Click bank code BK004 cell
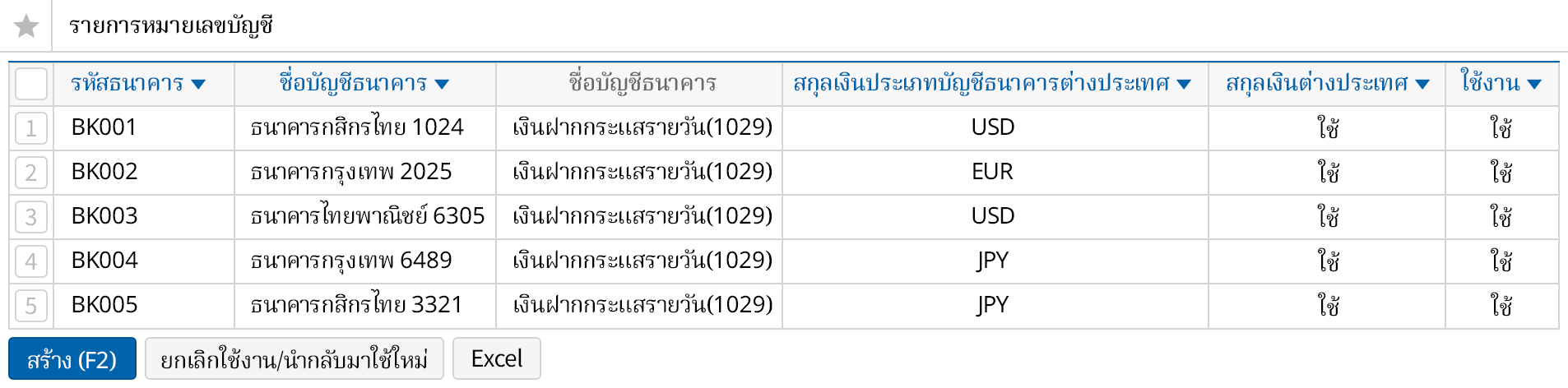1568x388 pixels. point(104,261)
